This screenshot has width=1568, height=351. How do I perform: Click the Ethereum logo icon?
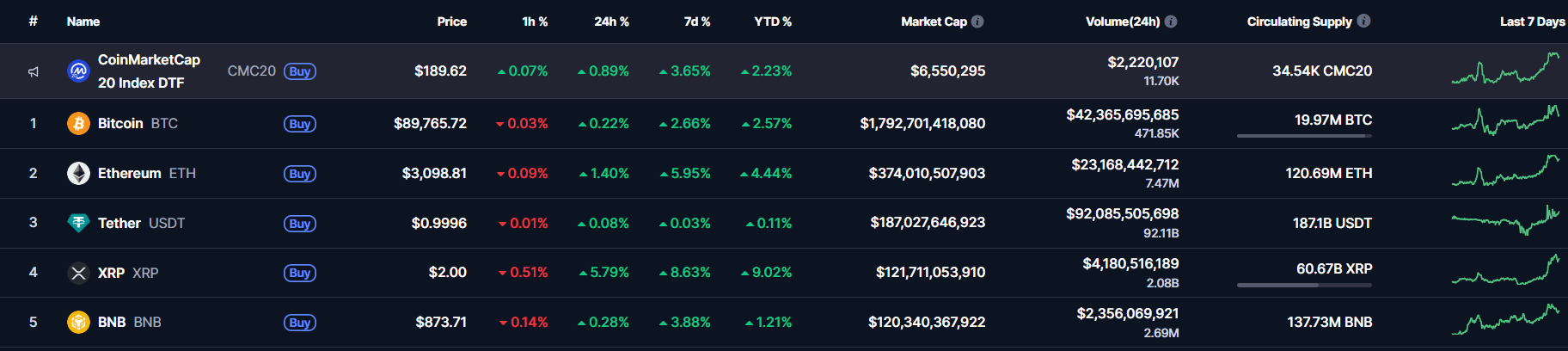[78, 174]
